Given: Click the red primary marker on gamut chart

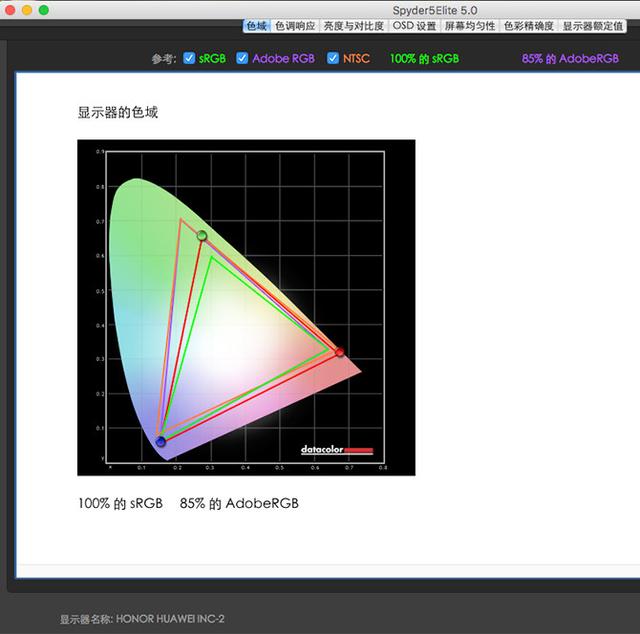Looking at the screenshot, I should [340, 351].
